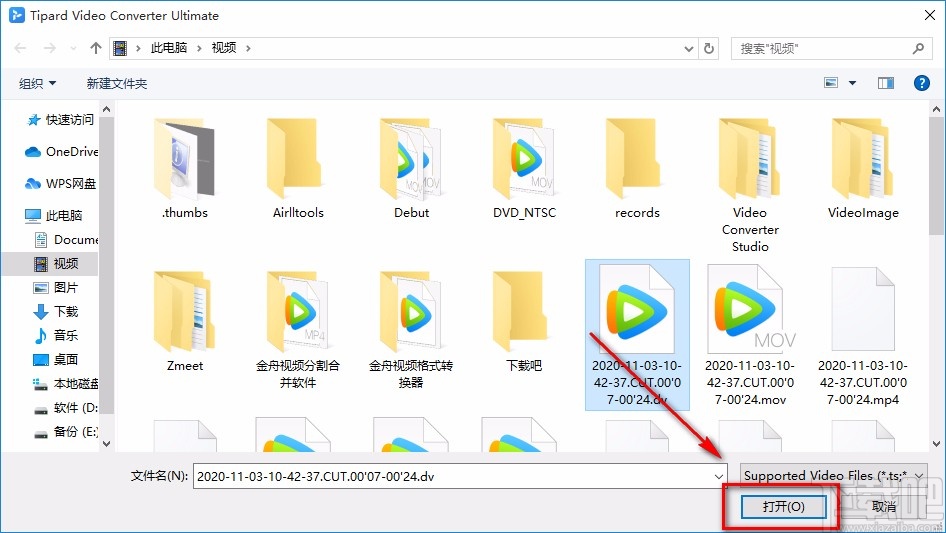Click 此电脑 in the address breadcrumb

[169, 48]
